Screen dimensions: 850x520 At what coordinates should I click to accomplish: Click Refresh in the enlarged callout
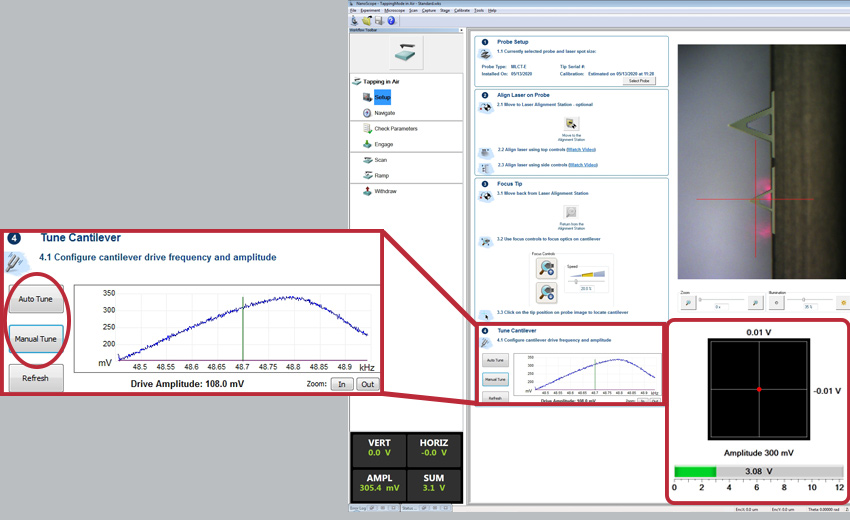point(36,378)
